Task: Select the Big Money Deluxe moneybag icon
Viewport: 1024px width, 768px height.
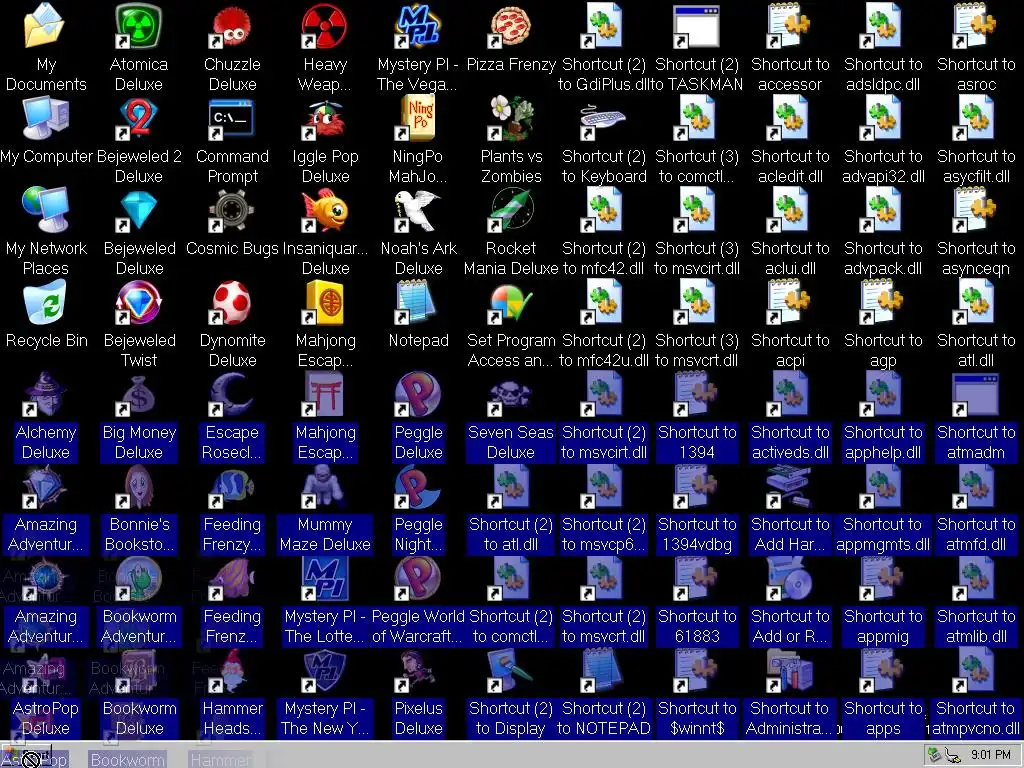Action: [138, 394]
